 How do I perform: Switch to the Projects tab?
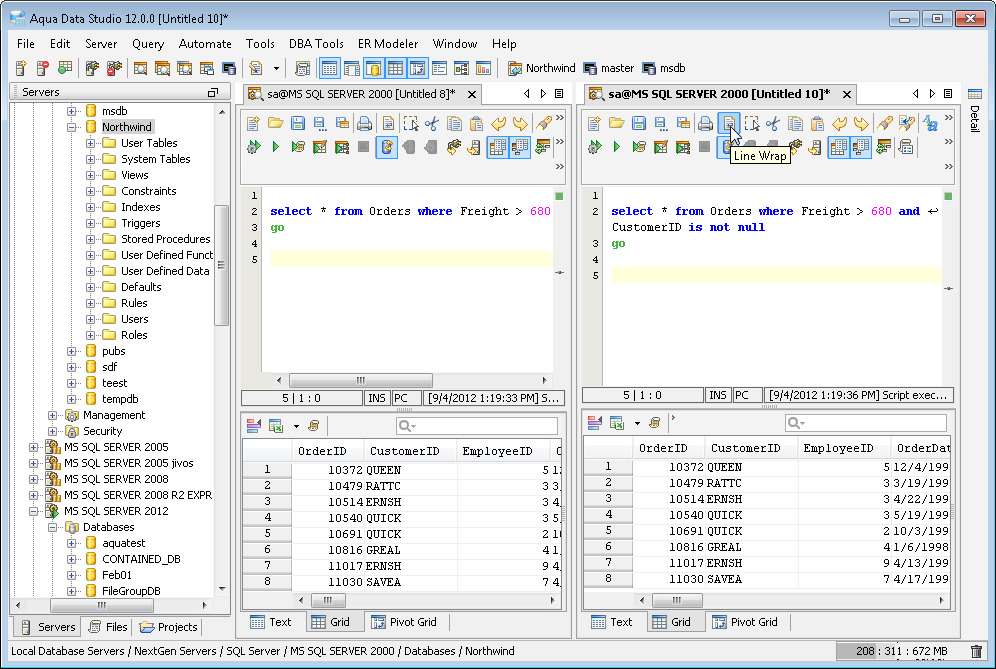click(x=169, y=627)
